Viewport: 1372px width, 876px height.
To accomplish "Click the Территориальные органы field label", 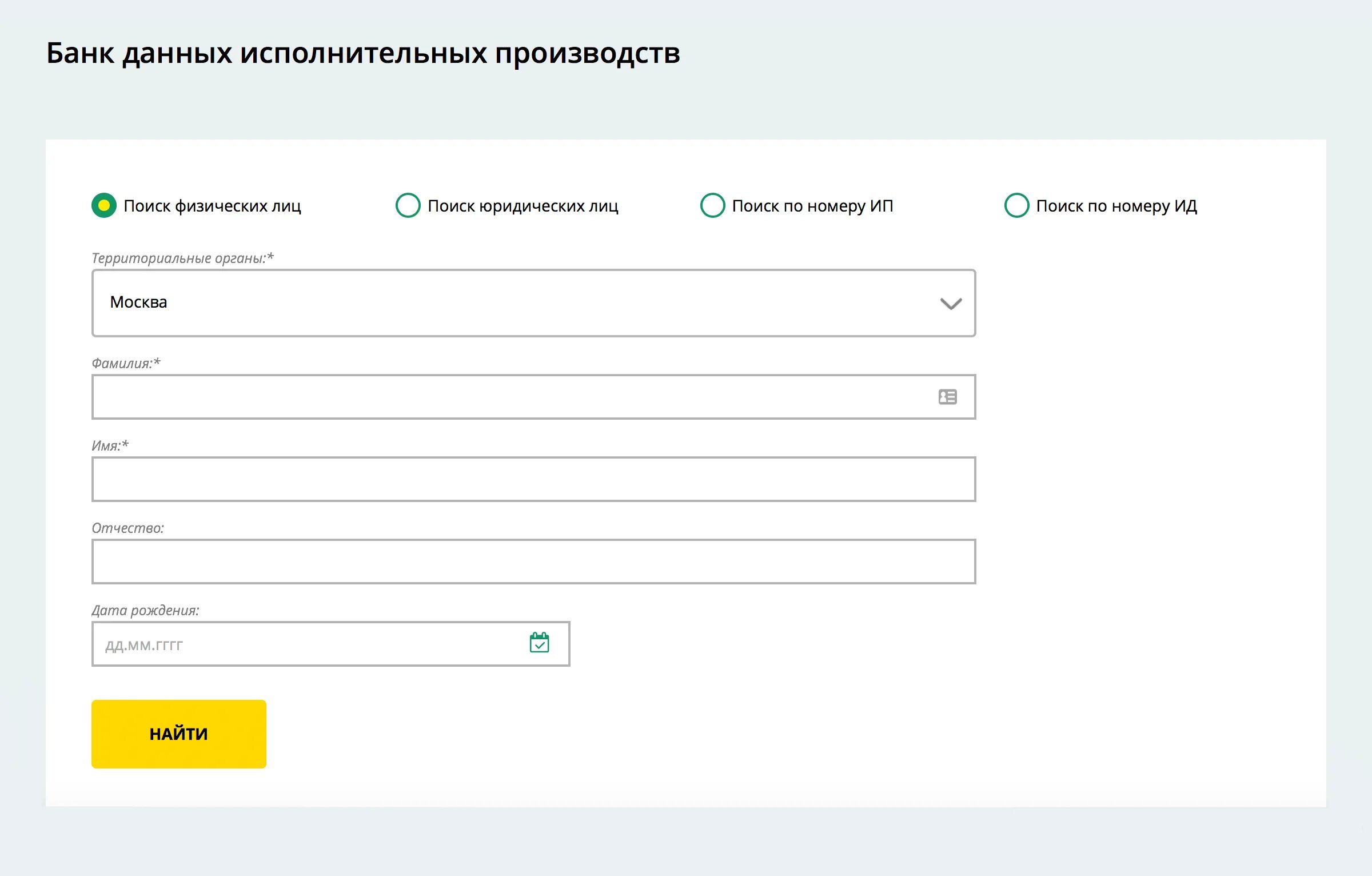I will (x=182, y=258).
